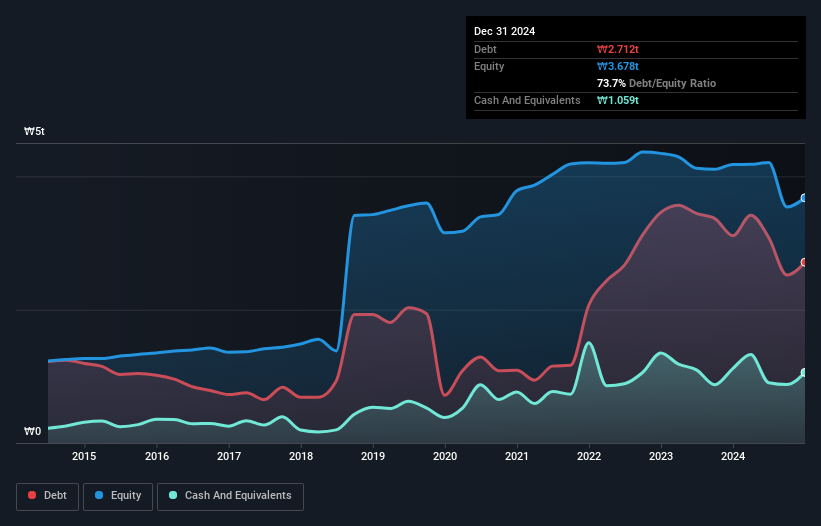Click the 2017 x-axis label
This screenshot has width=821, height=526.
pos(229,456)
